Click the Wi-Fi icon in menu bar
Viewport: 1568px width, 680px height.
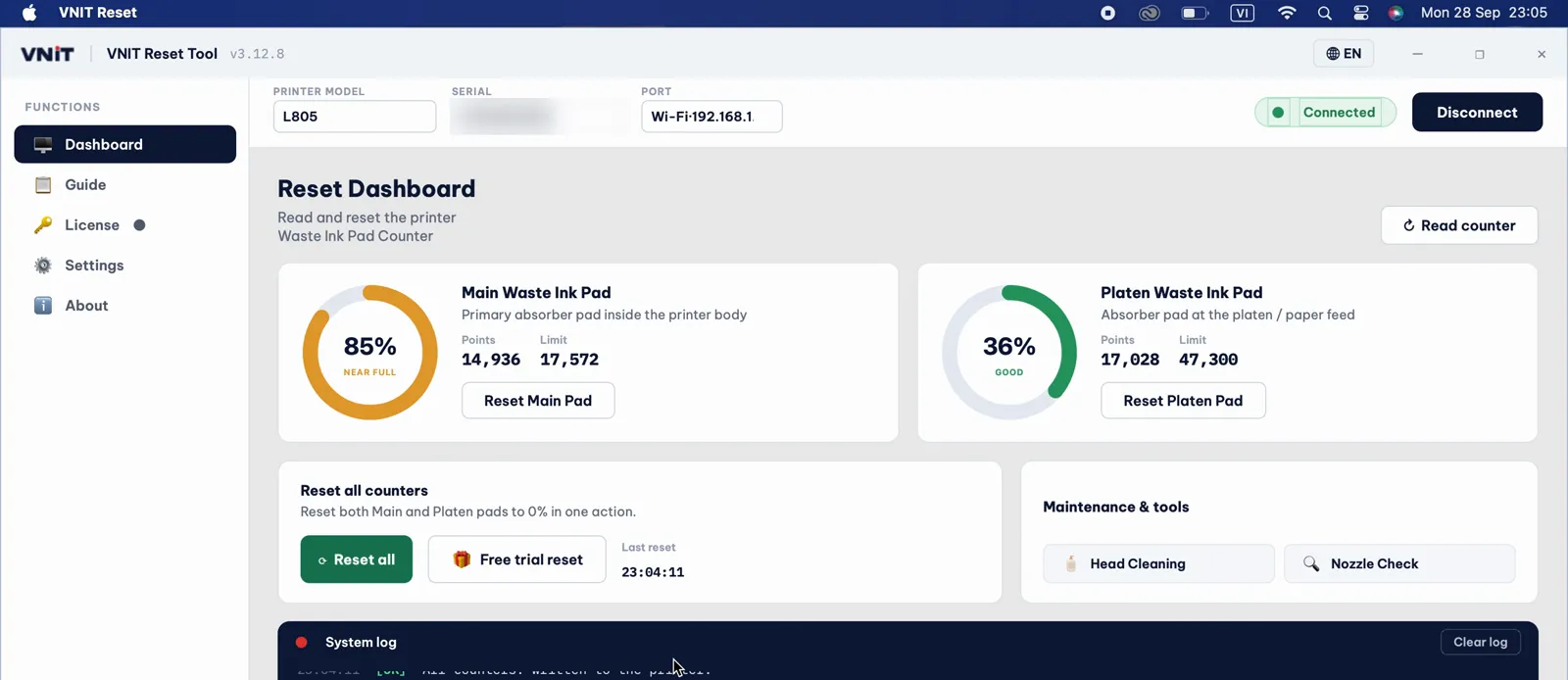tap(1287, 13)
